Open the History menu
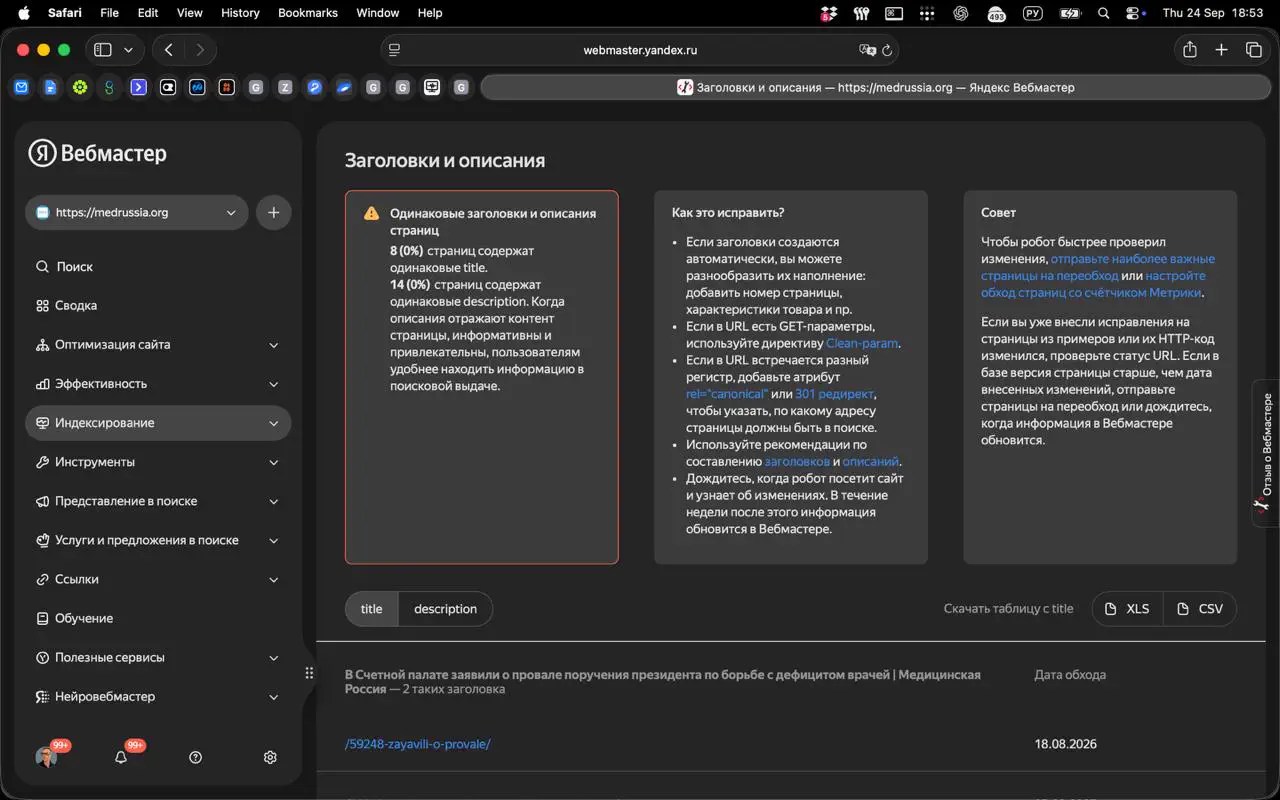 point(240,13)
